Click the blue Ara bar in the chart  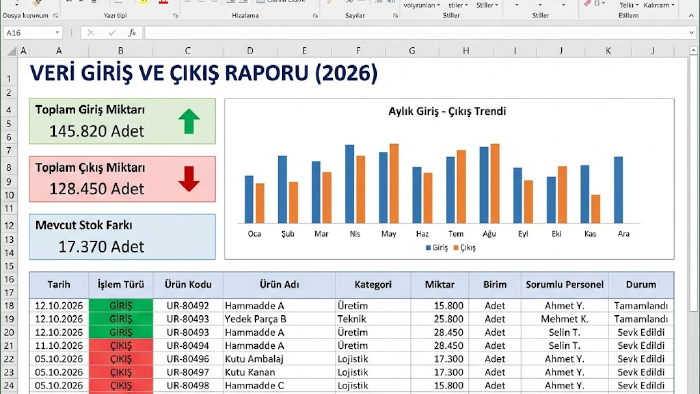(x=618, y=190)
